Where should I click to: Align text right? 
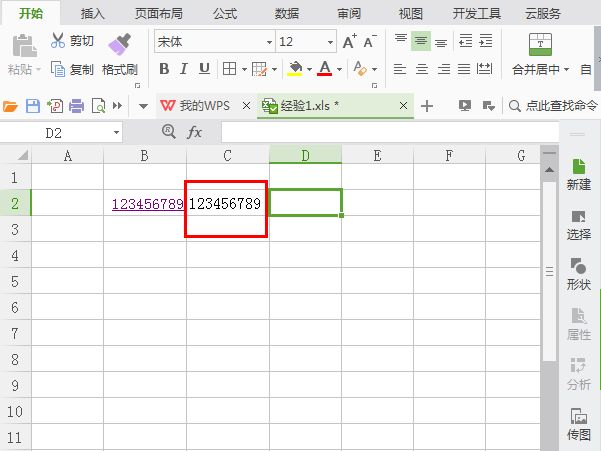point(444,69)
